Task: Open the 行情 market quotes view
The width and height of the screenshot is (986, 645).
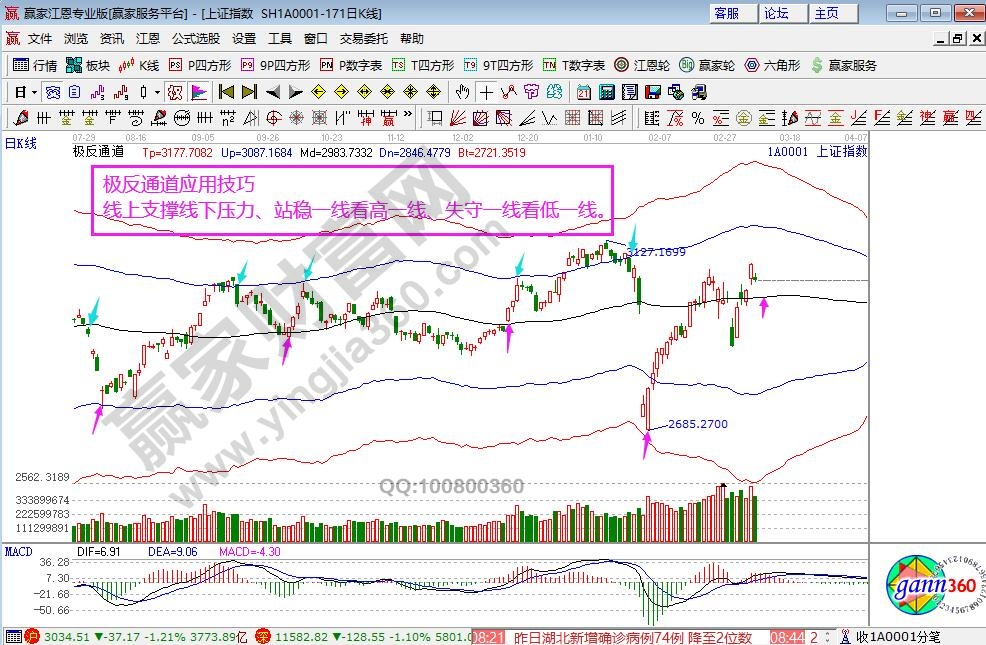Action: pyautogui.click(x=36, y=65)
